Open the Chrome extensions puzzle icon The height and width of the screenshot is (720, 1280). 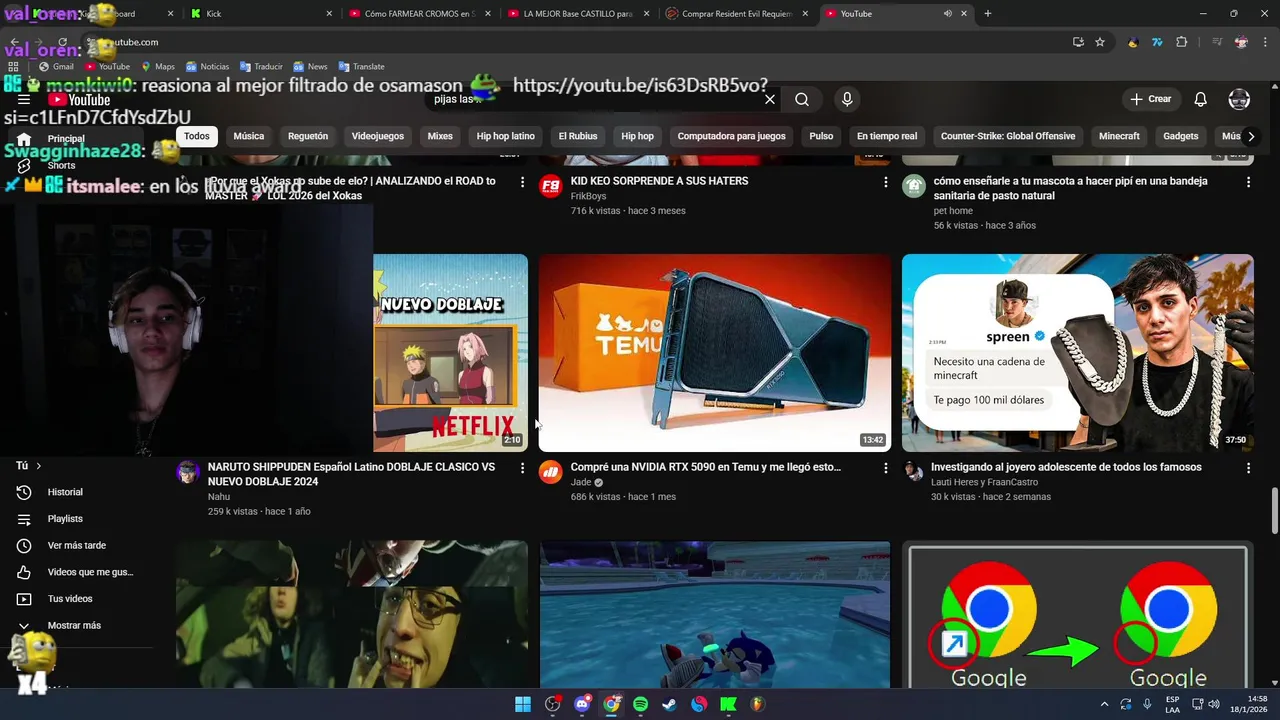point(1182,42)
